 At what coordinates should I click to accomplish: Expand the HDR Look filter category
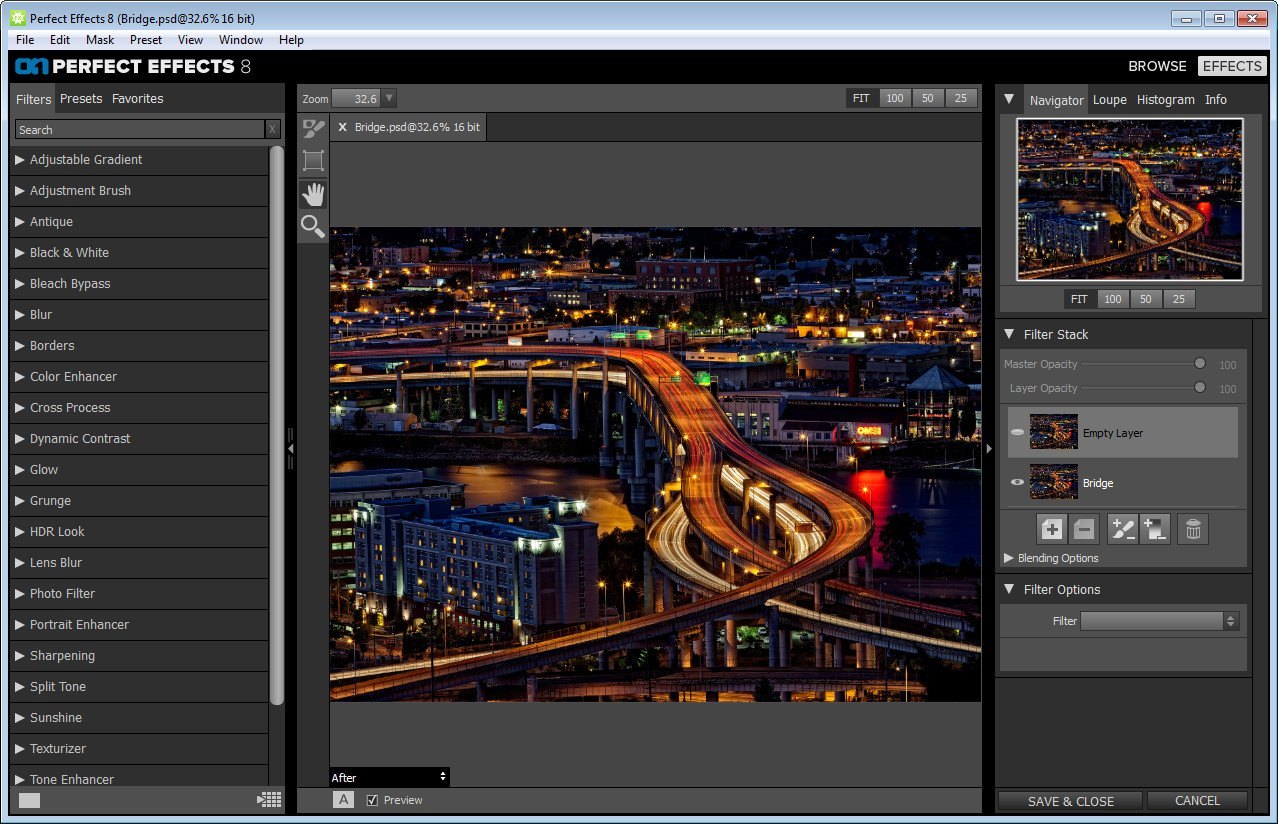(x=57, y=531)
